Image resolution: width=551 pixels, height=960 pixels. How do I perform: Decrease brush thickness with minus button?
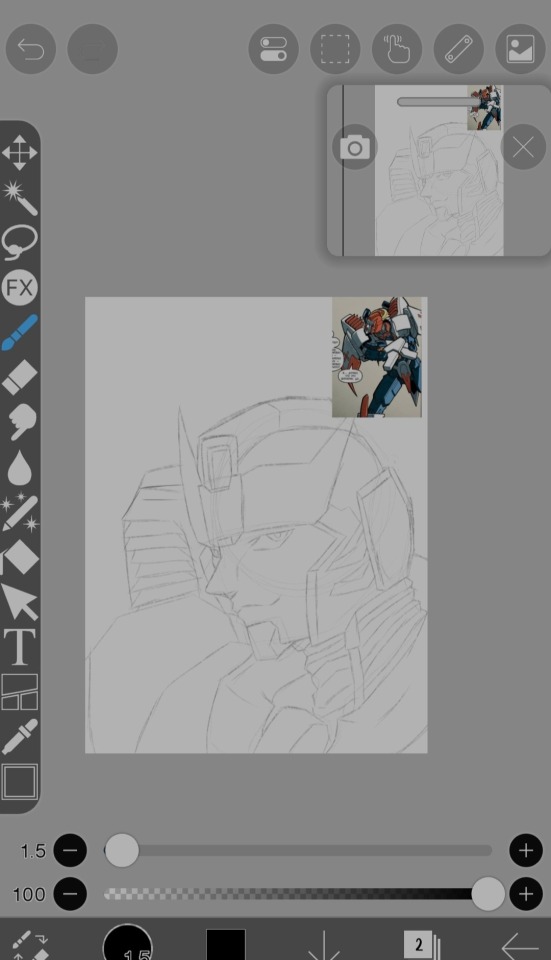pos(70,850)
